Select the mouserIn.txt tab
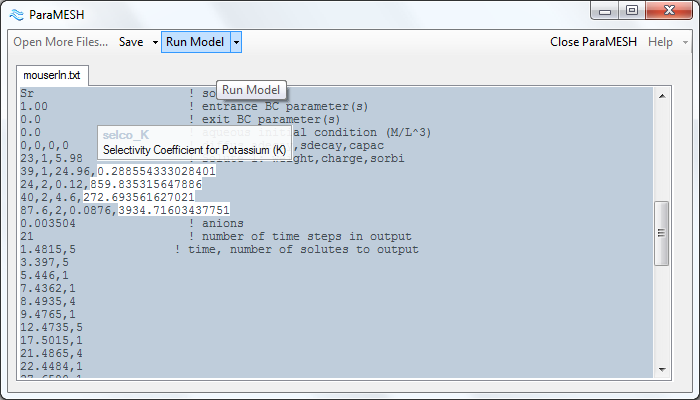Screen dimensions: 700x400 click(52, 75)
